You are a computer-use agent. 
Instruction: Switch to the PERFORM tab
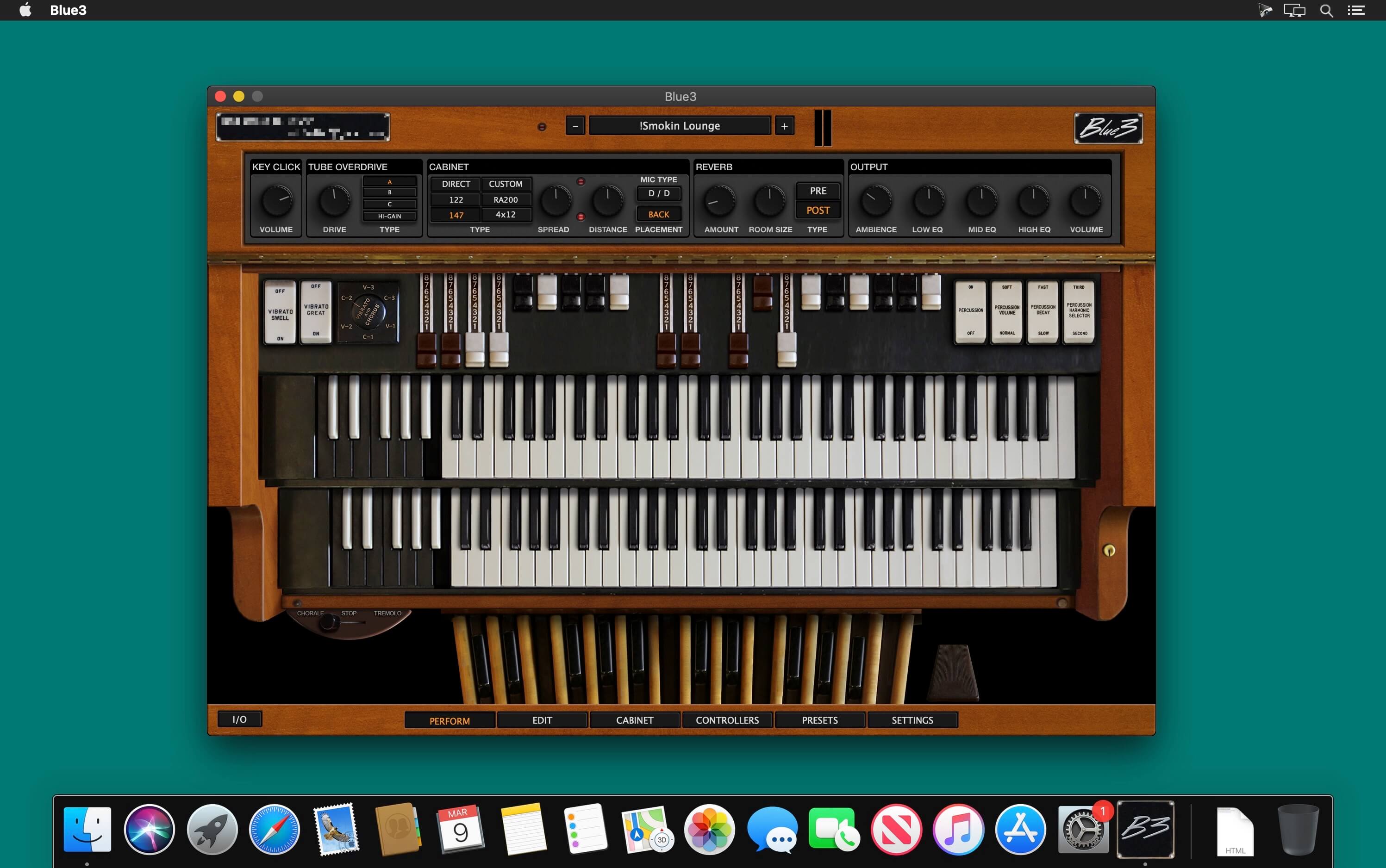pos(450,720)
